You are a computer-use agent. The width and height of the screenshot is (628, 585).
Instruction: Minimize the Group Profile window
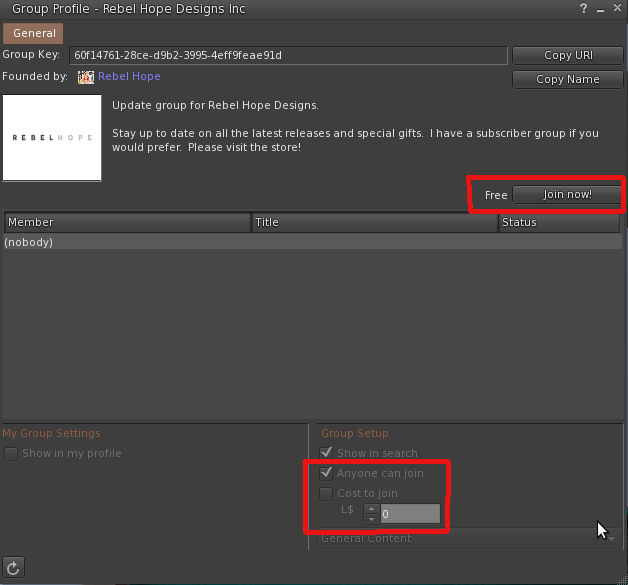(600, 10)
